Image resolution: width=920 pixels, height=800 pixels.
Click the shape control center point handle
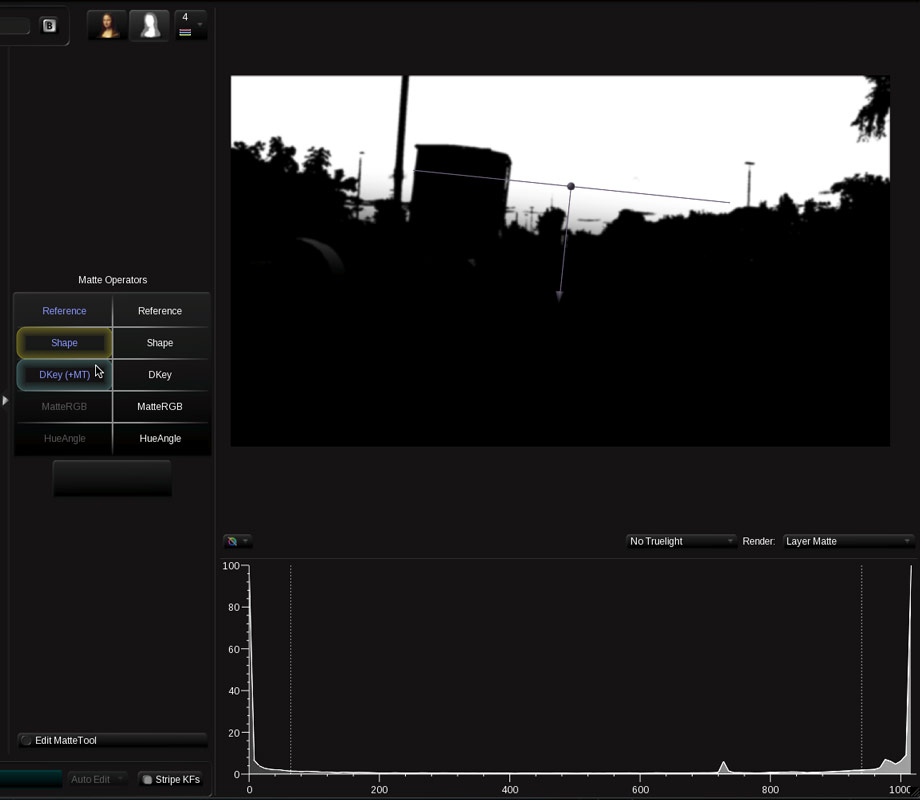pos(571,187)
